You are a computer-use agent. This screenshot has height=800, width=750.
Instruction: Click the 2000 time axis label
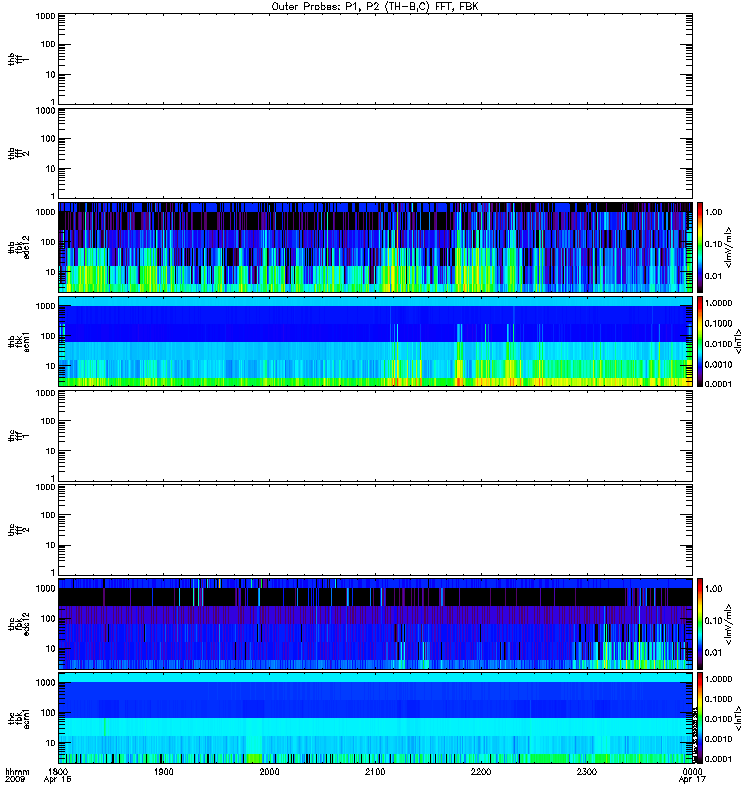tap(269, 772)
